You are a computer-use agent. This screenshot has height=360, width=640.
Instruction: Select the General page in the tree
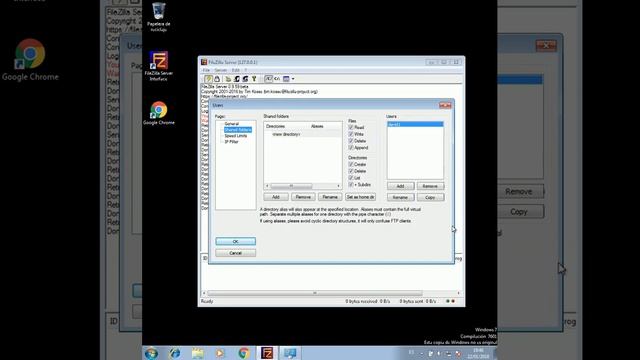[231, 124]
